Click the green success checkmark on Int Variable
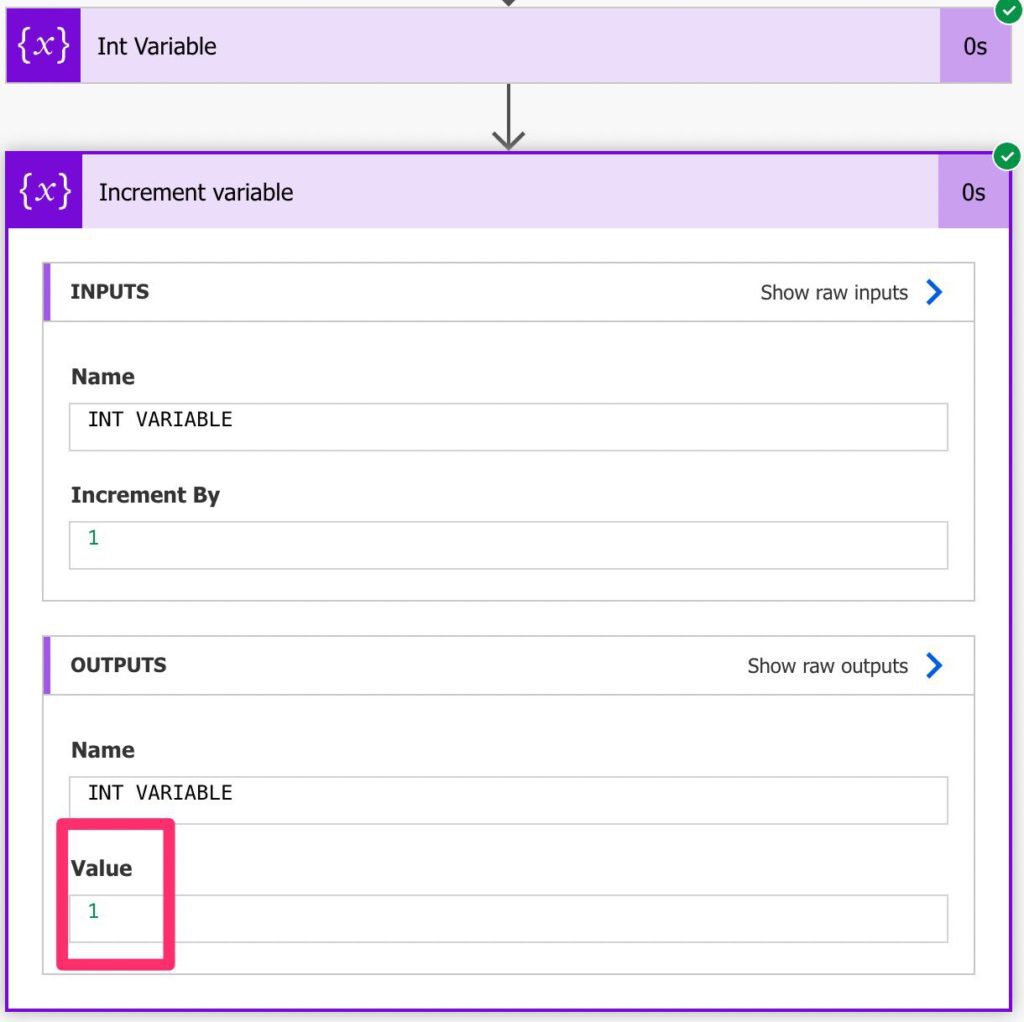 pos(1007,13)
